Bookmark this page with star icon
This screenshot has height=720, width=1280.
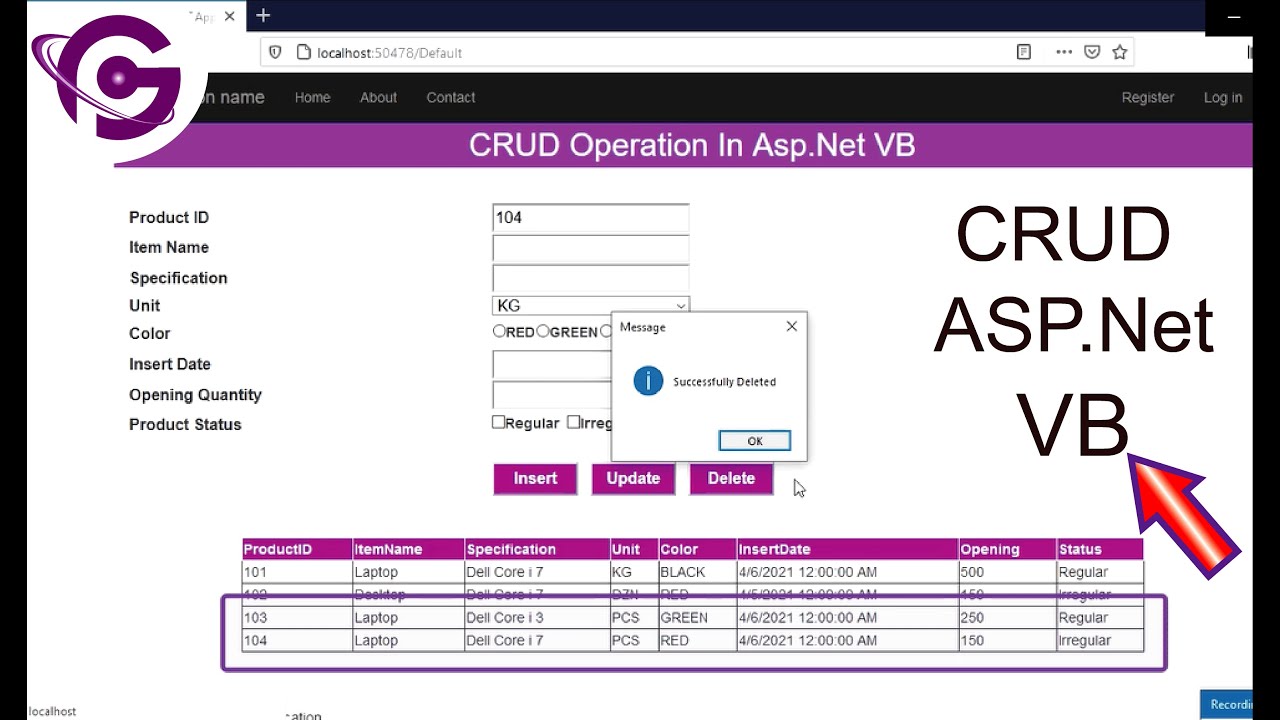point(1120,52)
